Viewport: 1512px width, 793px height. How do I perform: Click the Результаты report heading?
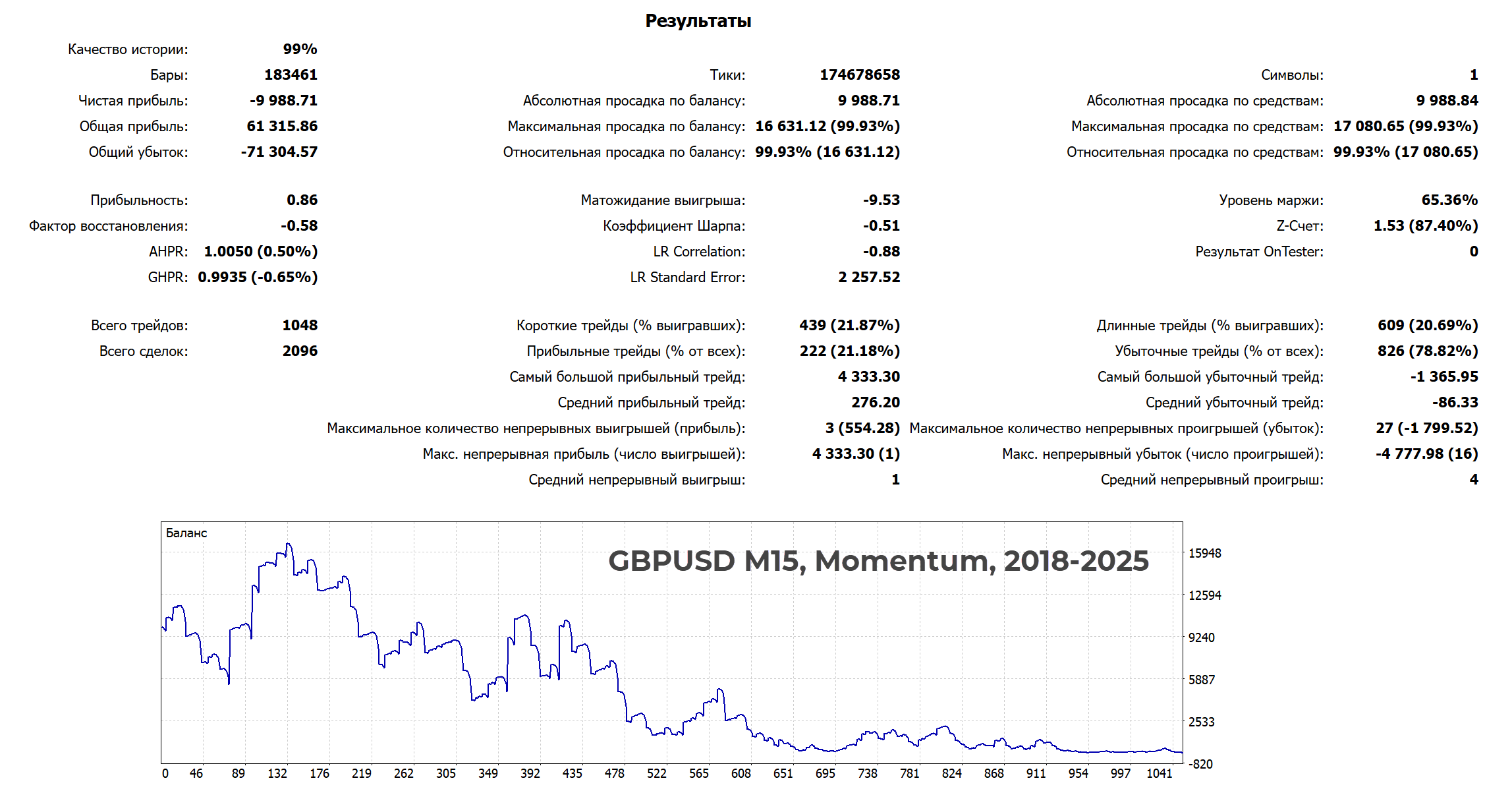coord(698,21)
